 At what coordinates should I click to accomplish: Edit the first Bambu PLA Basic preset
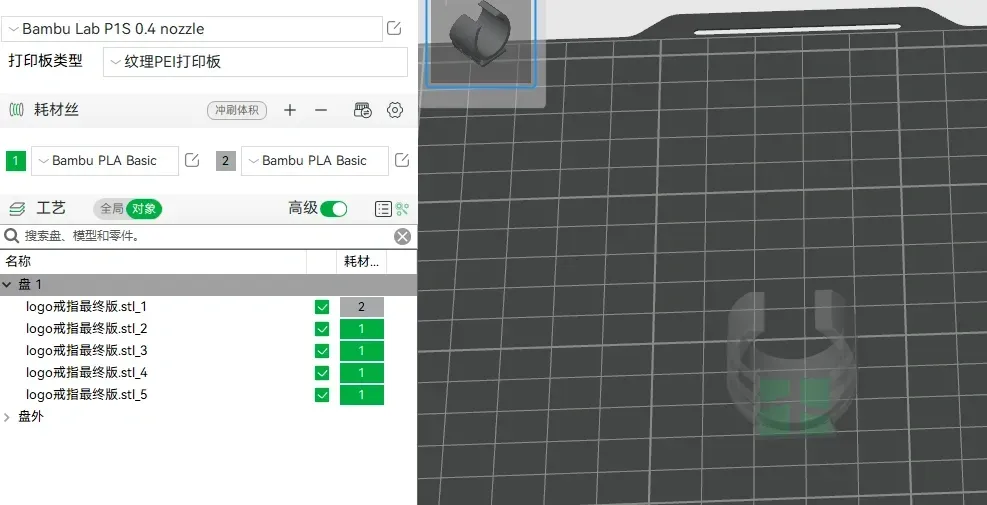coord(192,160)
